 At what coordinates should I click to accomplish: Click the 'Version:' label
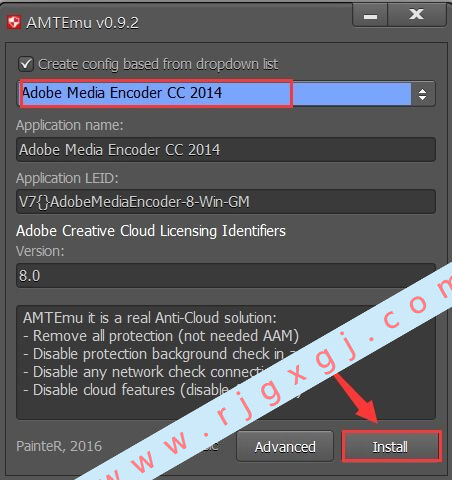point(40,251)
